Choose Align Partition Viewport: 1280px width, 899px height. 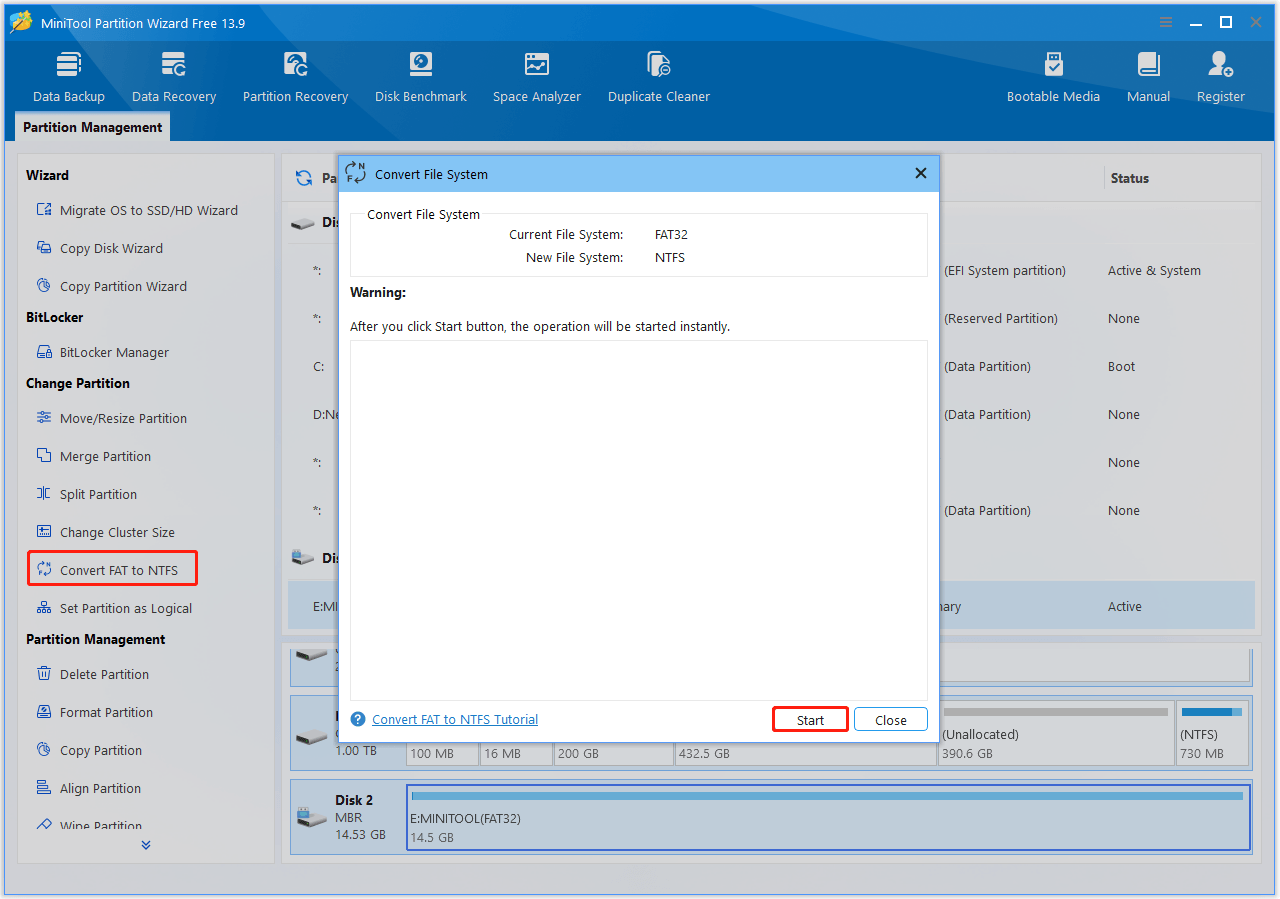coord(88,788)
